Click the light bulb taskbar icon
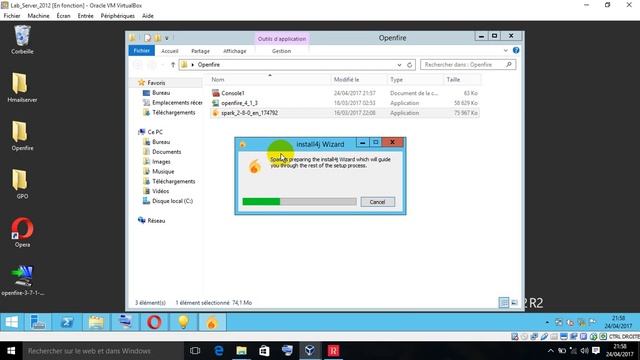Viewport: 640px width, 360px height. (x=183, y=322)
